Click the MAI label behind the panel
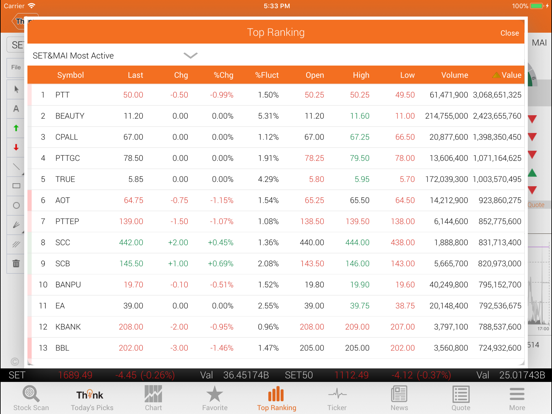This screenshot has width=552, height=414. (x=539, y=43)
